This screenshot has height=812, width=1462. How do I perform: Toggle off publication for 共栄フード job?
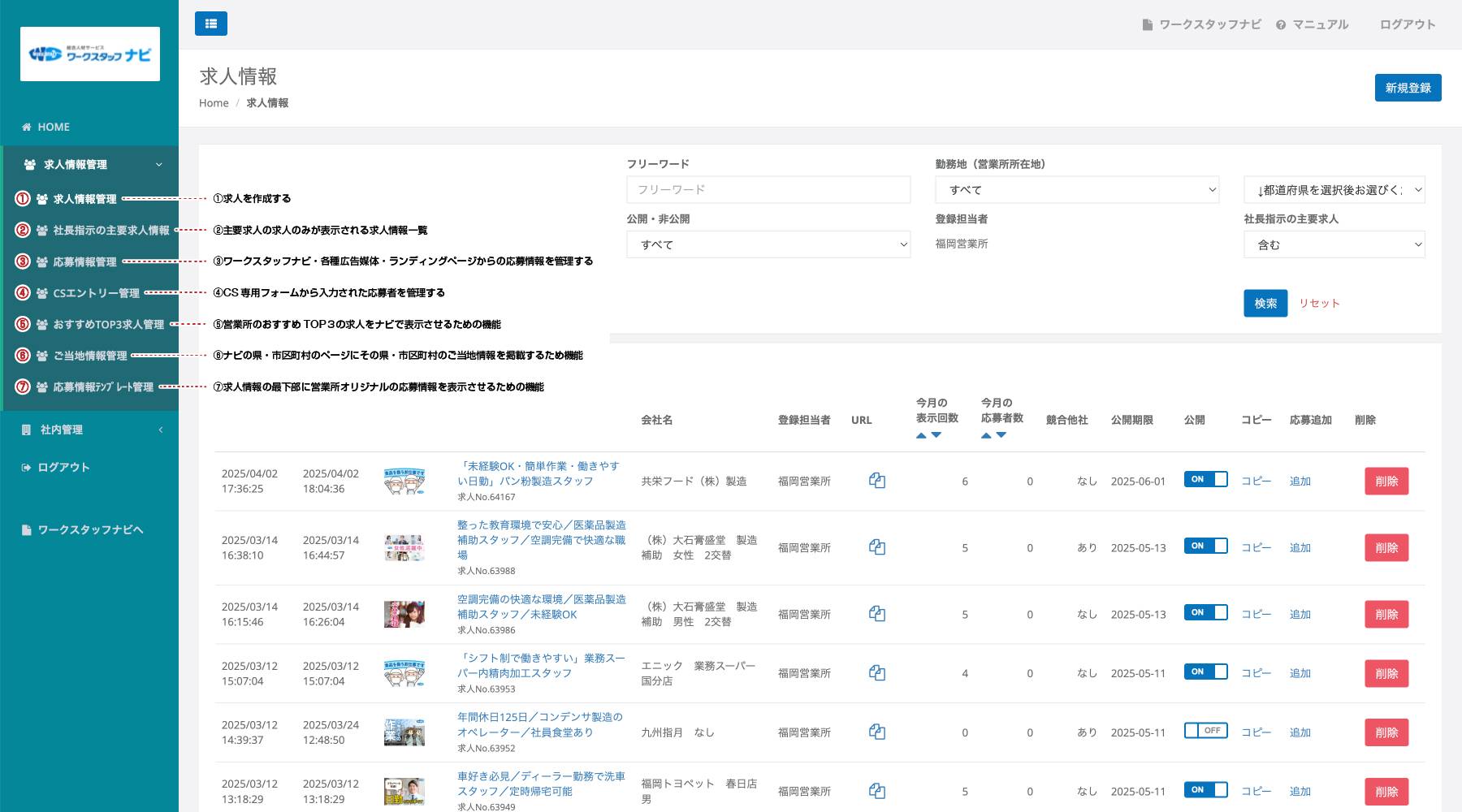tap(1205, 479)
